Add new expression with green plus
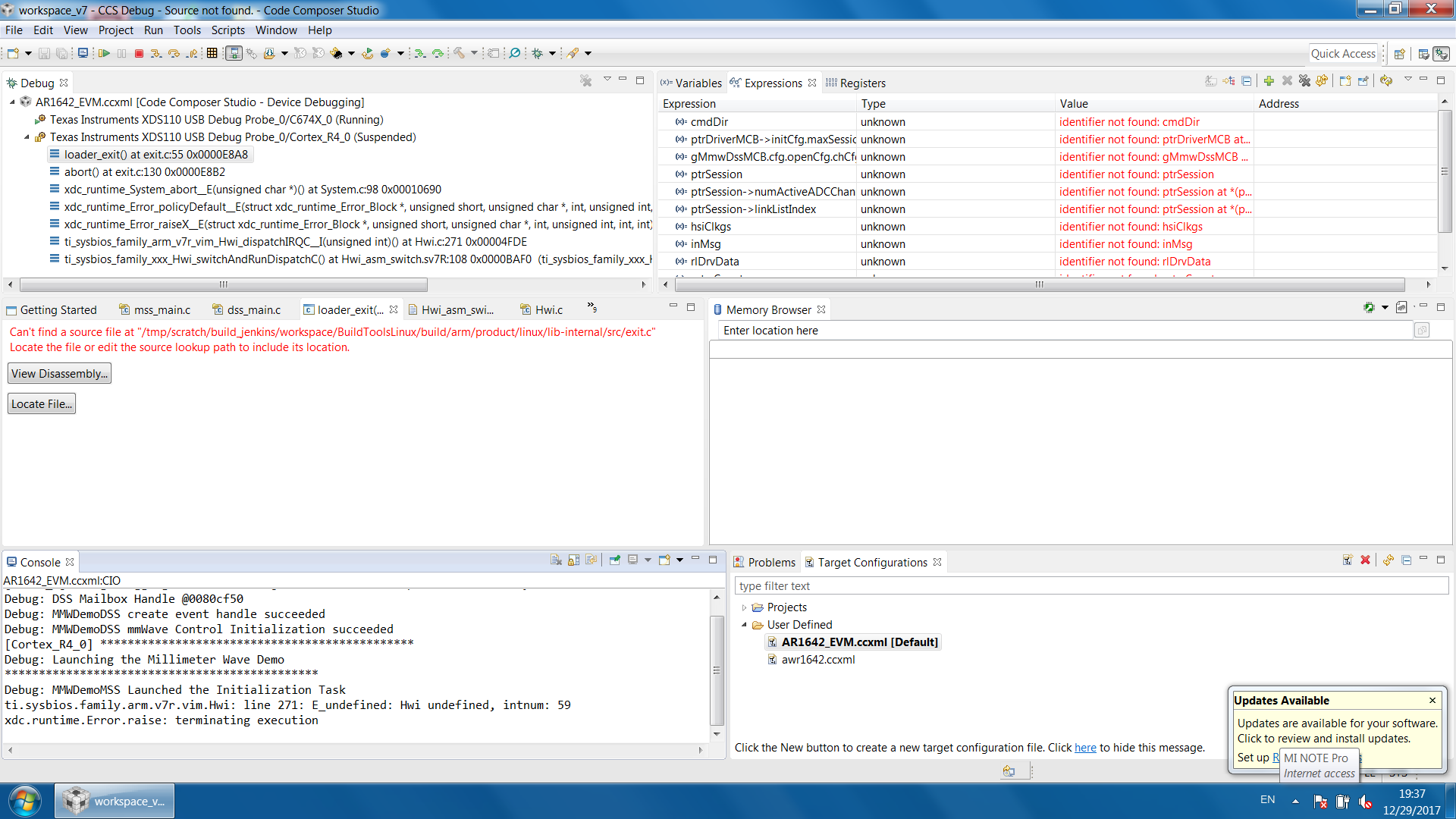The height and width of the screenshot is (819, 1456). pyautogui.click(x=1269, y=81)
